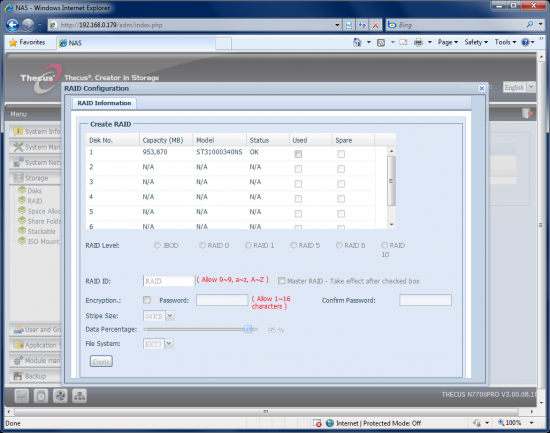The height and width of the screenshot is (433, 550).
Task: Enable Master RAID checkbox
Action: point(281,281)
